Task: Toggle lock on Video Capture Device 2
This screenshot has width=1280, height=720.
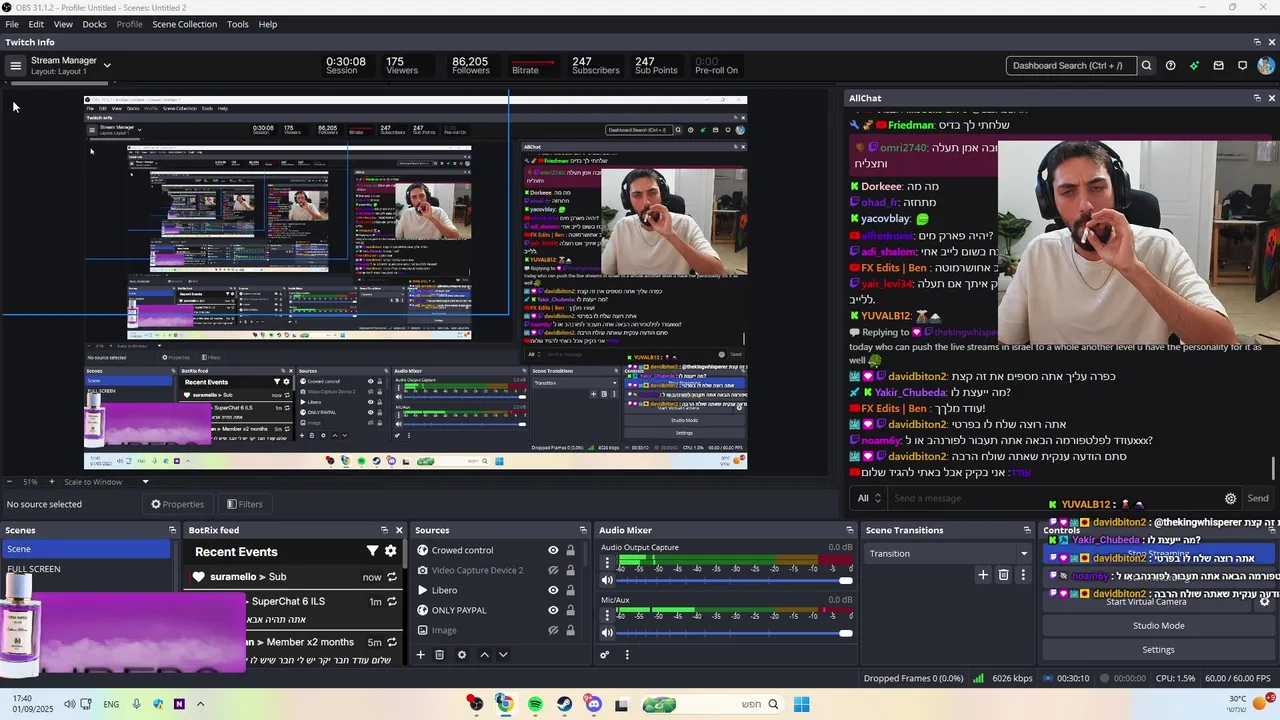Action: coord(571,570)
